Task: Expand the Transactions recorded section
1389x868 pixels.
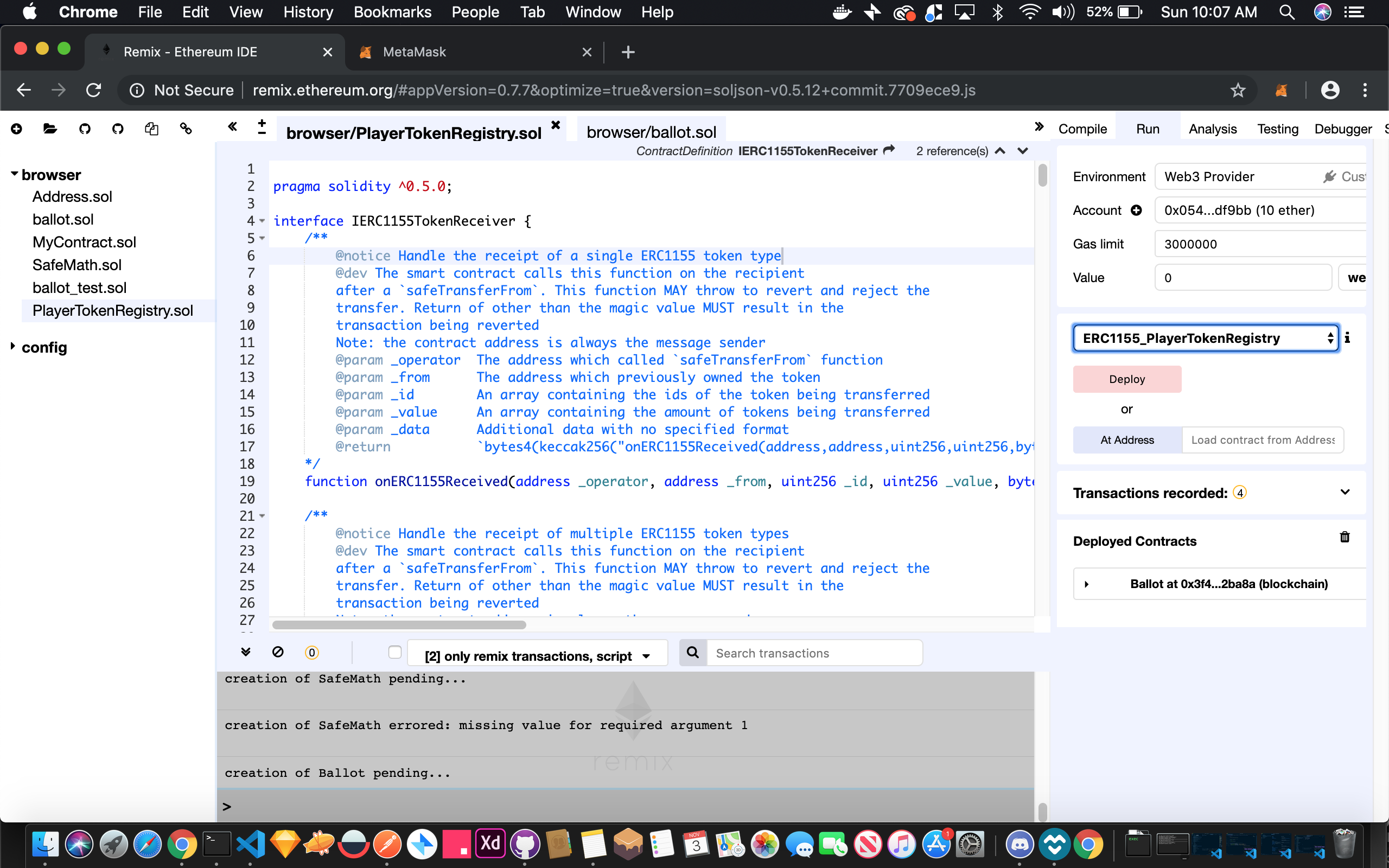Action: 1344,493
